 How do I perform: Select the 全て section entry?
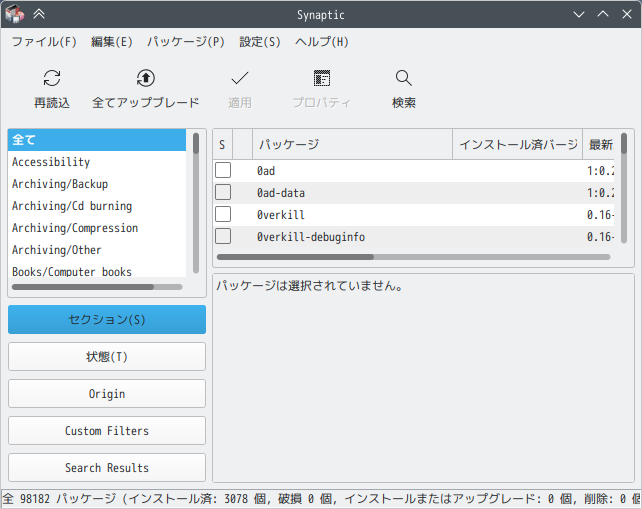pyautogui.click(x=97, y=140)
